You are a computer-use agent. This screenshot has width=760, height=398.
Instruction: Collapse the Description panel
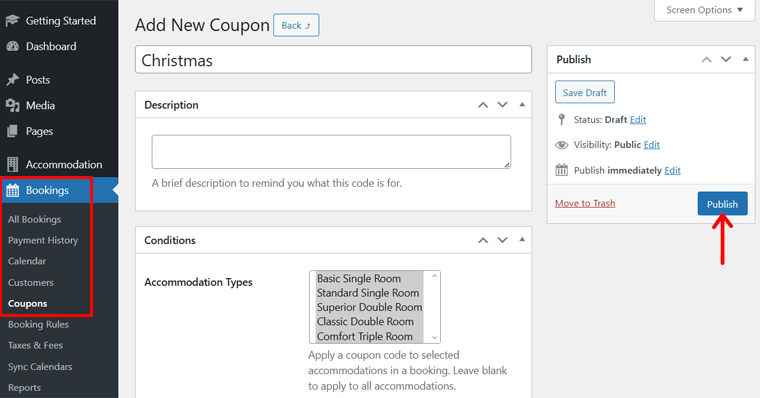point(522,104)
